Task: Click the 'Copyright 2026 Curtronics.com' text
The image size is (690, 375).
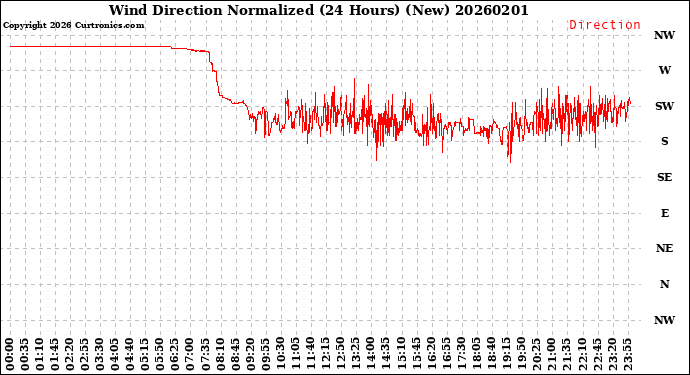Action: [73, 25]
